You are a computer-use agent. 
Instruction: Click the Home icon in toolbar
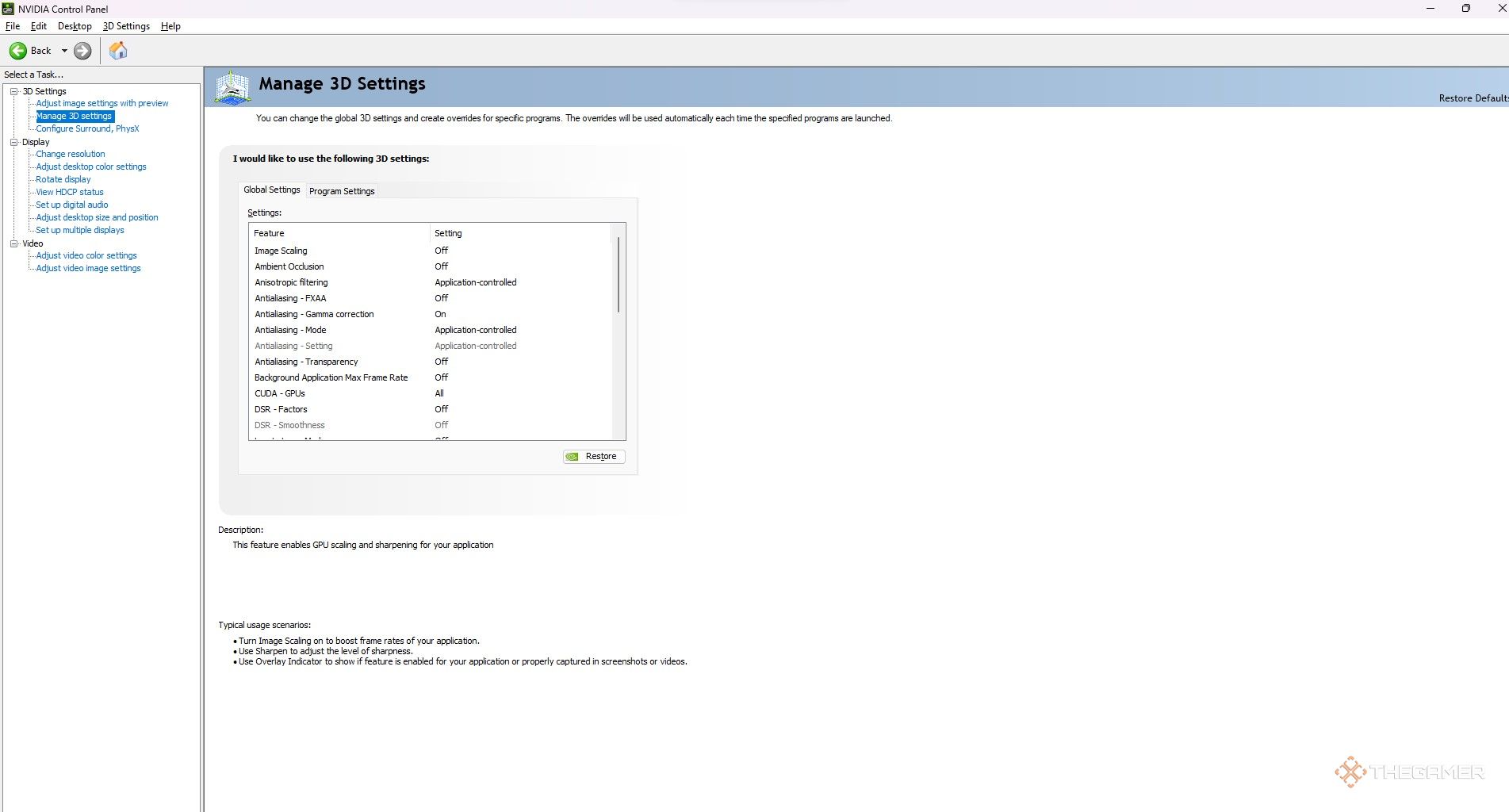click(118, 51)
